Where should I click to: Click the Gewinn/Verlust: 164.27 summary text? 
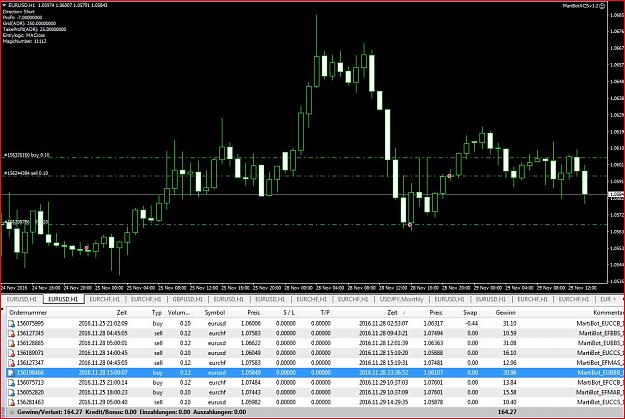pyautogui.click(x=50, y=412)
